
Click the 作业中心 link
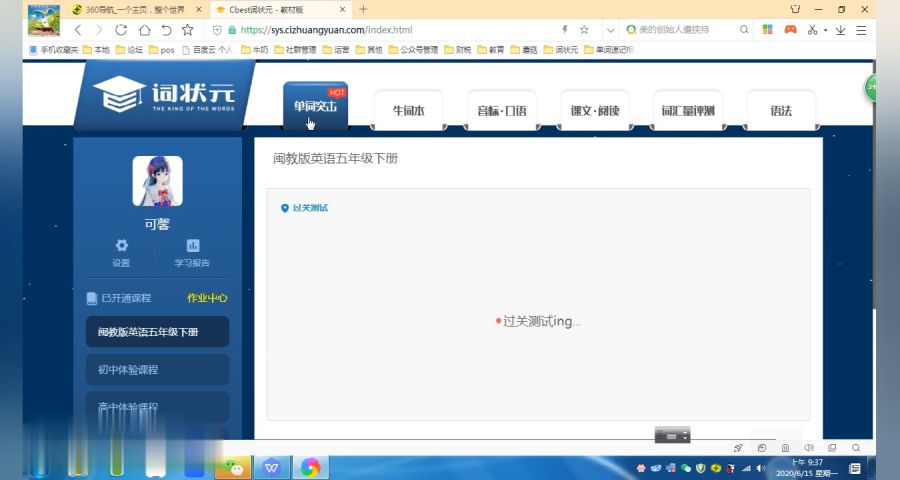[x=207, y=298]
